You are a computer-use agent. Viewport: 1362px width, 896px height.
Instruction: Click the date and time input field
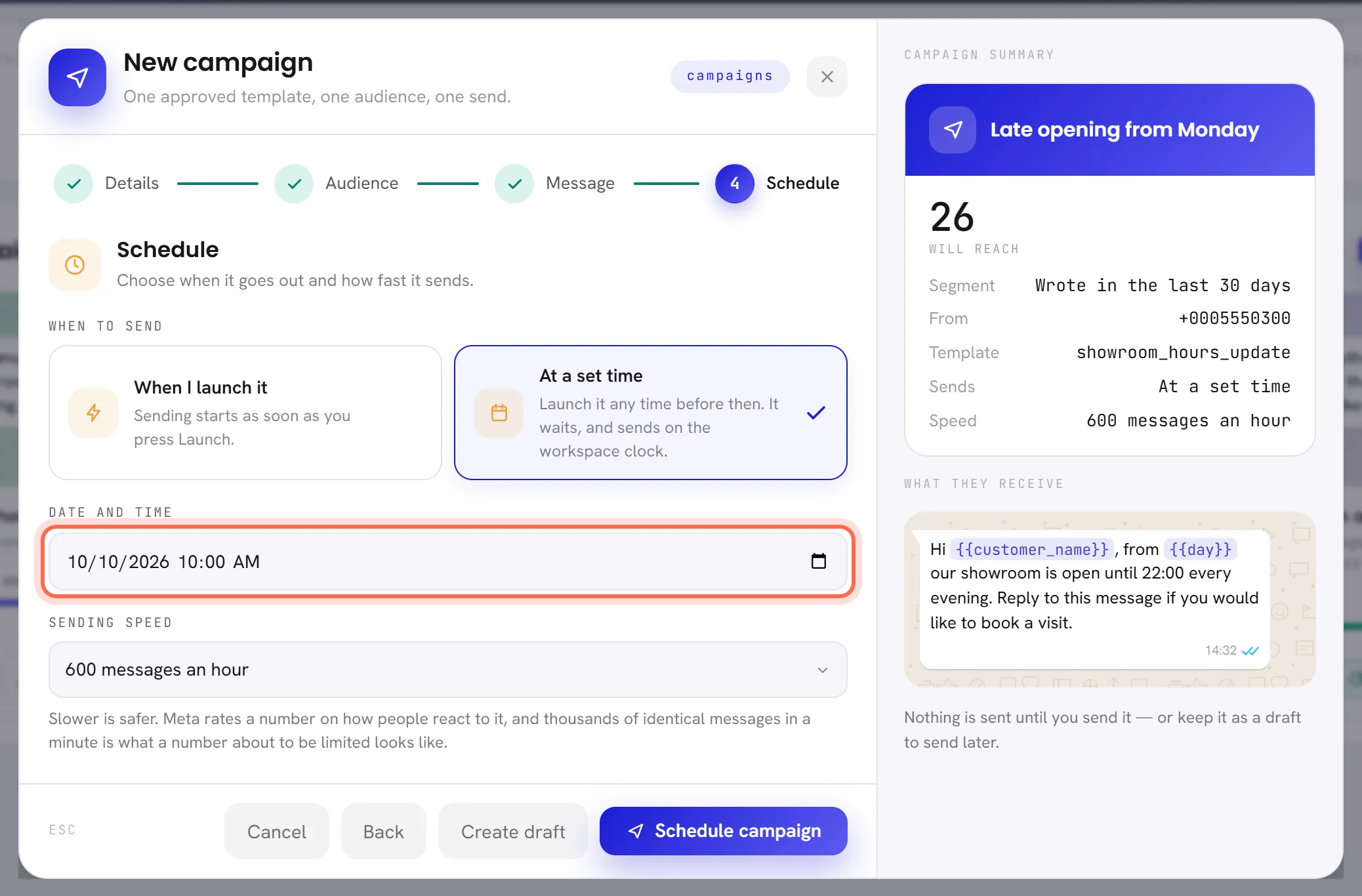pos(448,561)
